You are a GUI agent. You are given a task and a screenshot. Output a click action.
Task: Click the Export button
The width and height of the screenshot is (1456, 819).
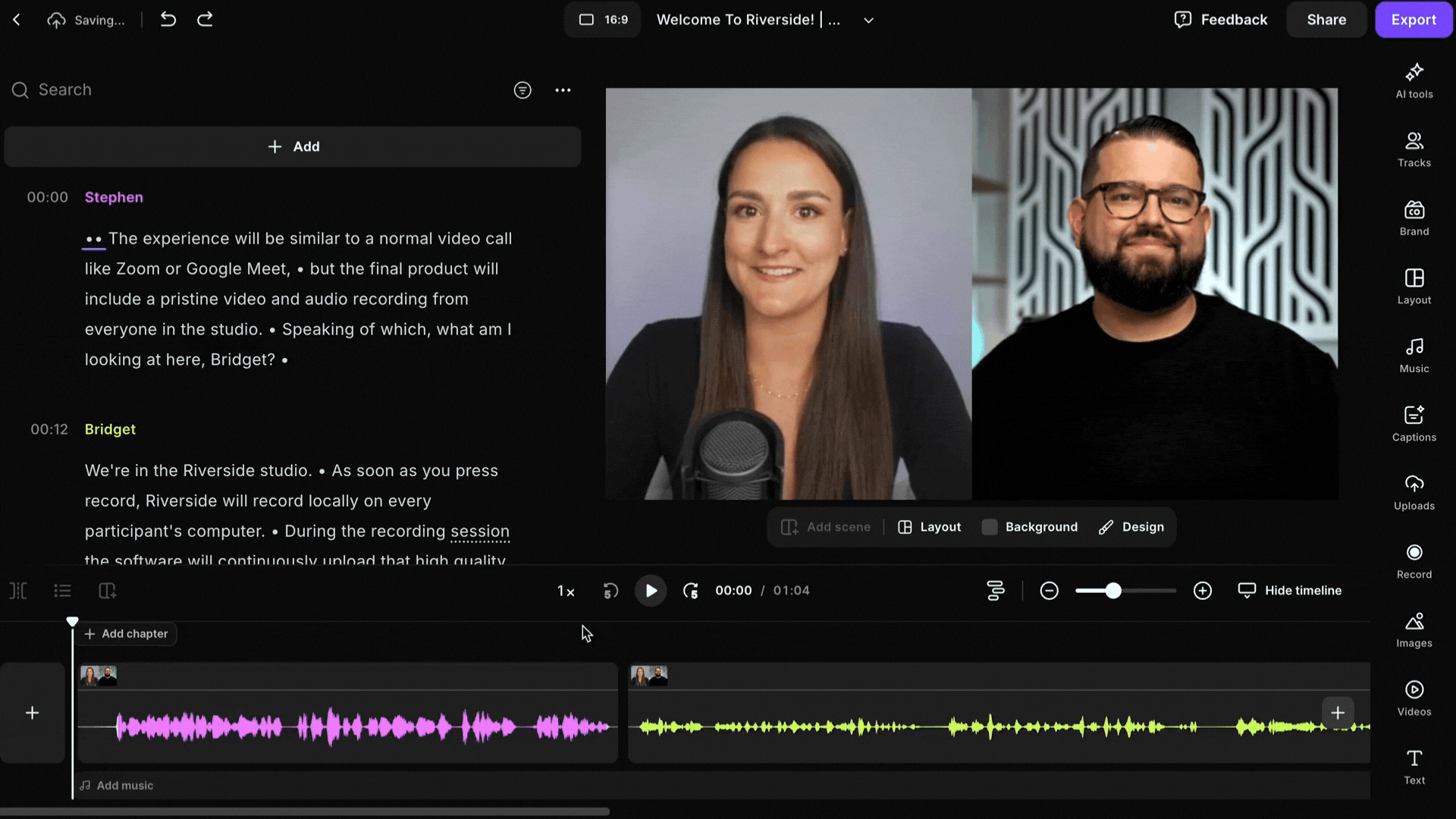pos(1413,20)
